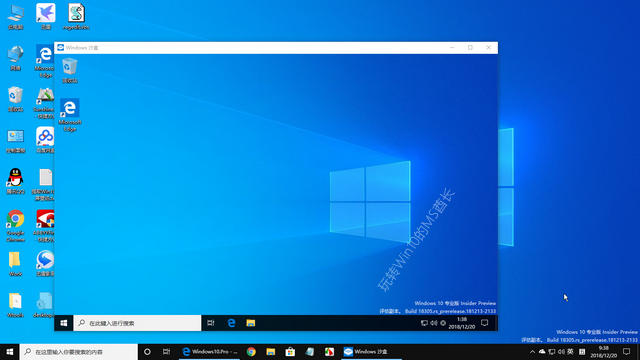
Task: Click network icon in host tray
Action: click(552, 351)
